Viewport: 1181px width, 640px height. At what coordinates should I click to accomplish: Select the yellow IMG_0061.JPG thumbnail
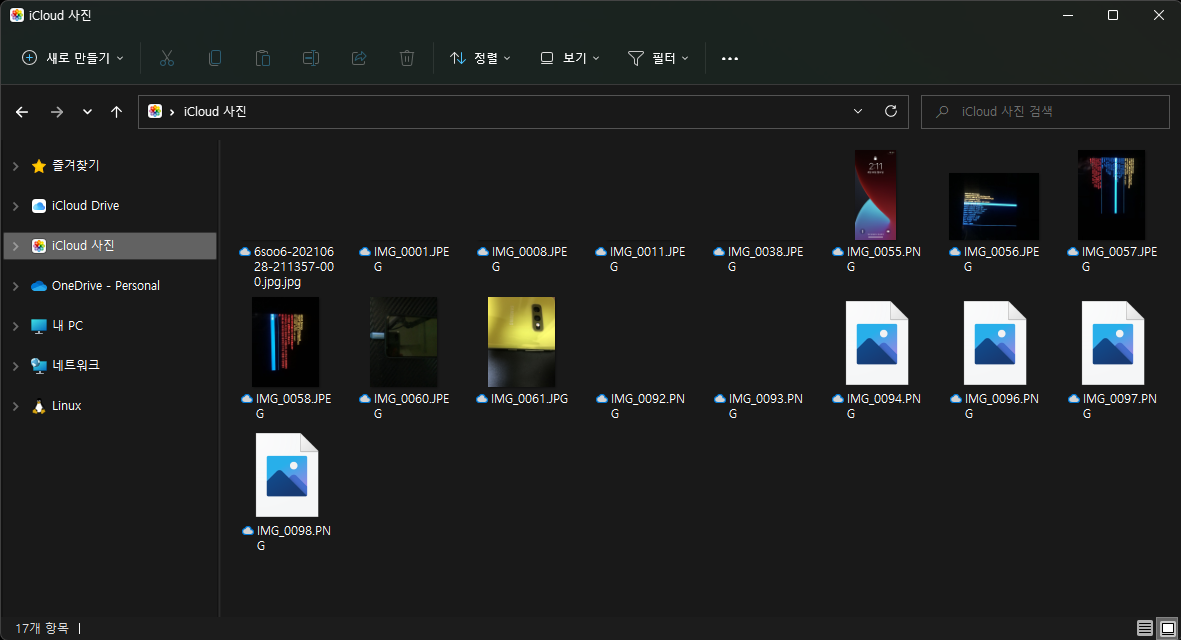pos(521,342)
